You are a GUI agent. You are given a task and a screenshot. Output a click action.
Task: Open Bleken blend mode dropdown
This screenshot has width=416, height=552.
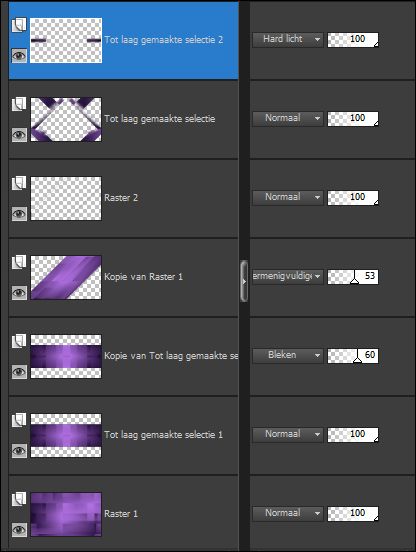tap(288, 355)
